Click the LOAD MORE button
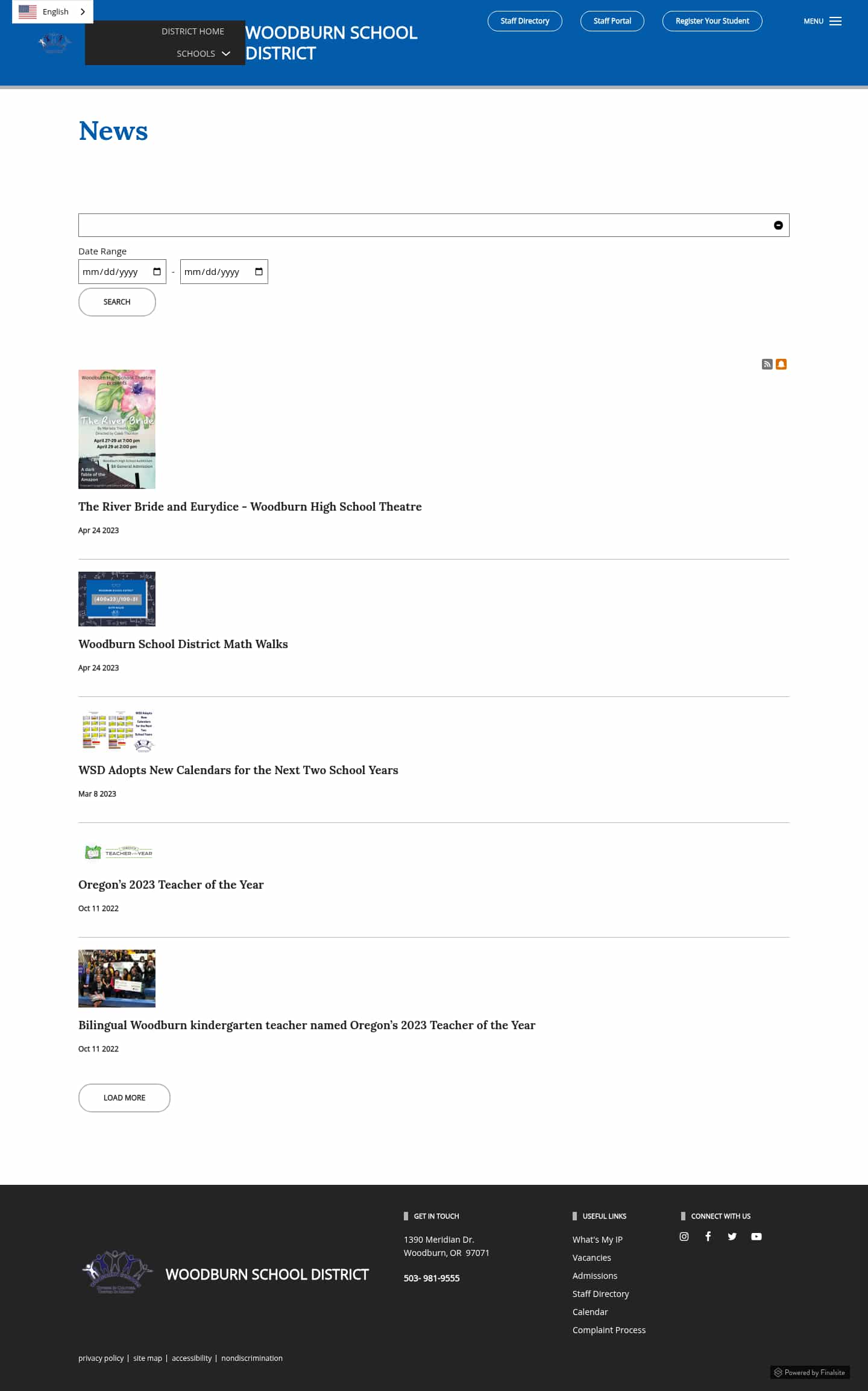Screen dimensions: 868x1391 click(124, 1098)
